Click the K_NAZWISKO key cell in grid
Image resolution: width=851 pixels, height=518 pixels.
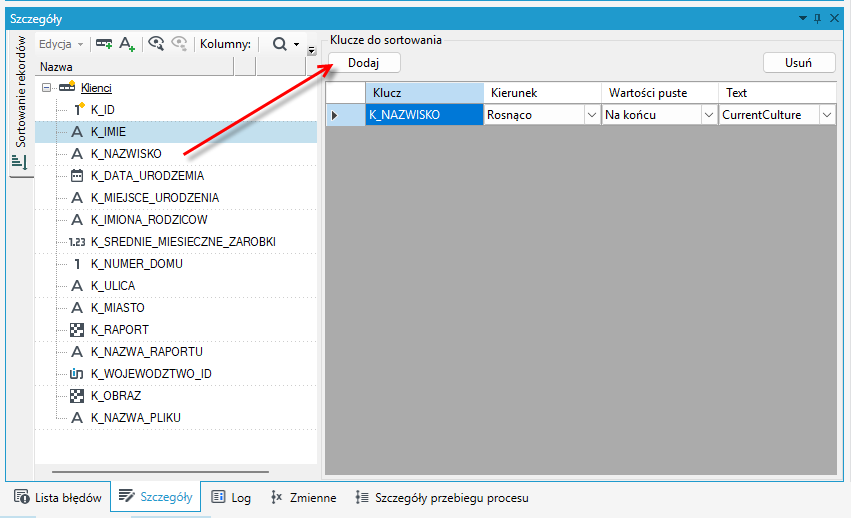click(x=424, y=115)
